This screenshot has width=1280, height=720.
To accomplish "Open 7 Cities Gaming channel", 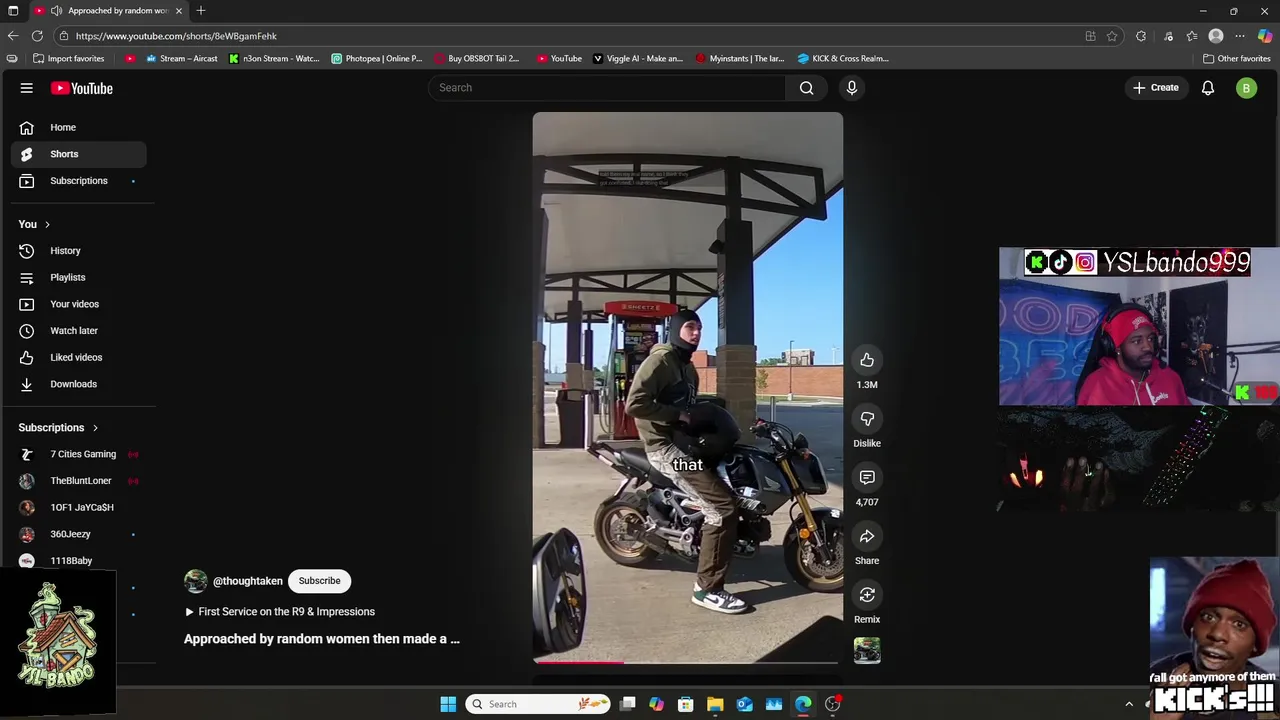I will pos(78,454).
